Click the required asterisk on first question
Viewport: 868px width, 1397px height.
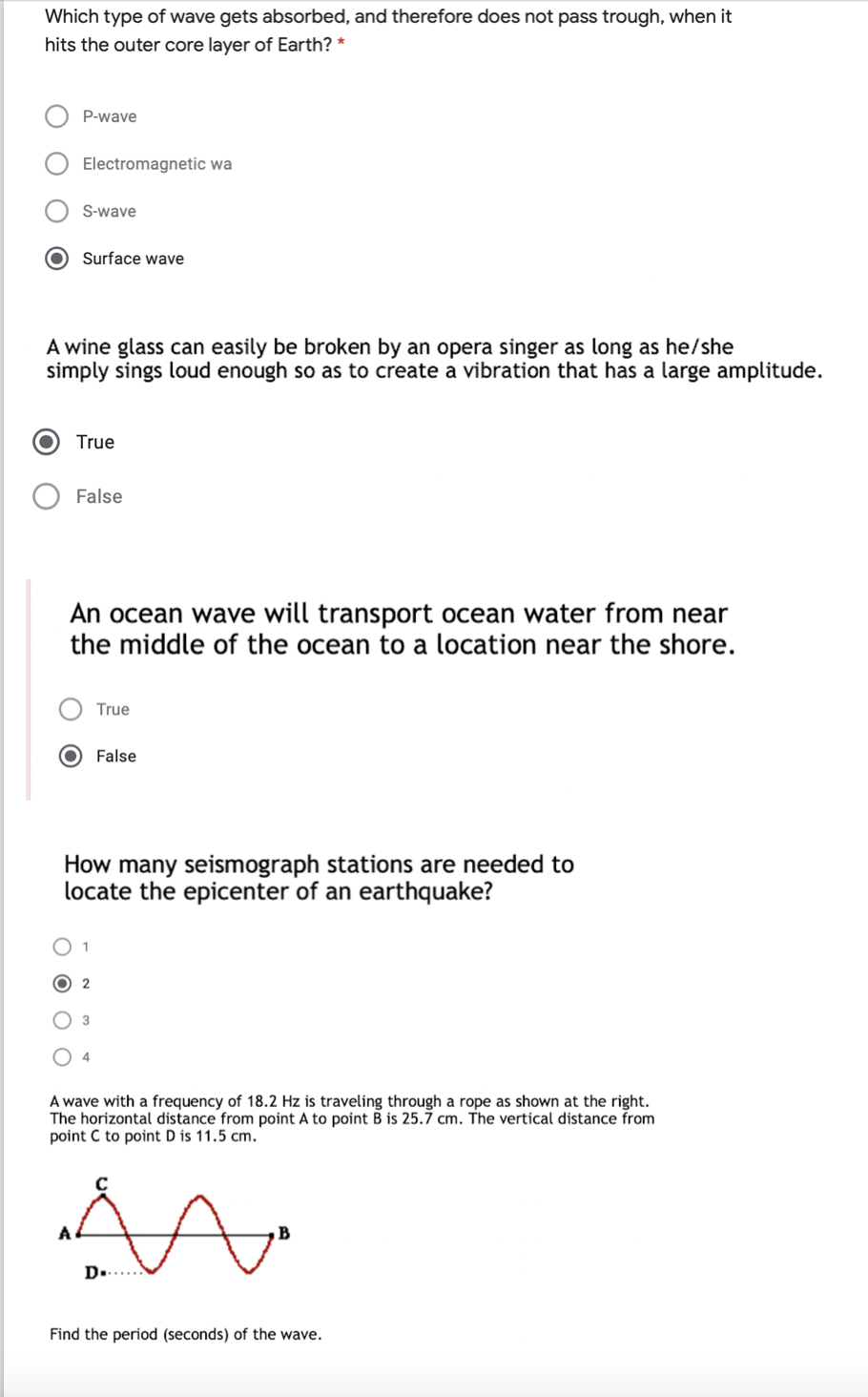341,44
